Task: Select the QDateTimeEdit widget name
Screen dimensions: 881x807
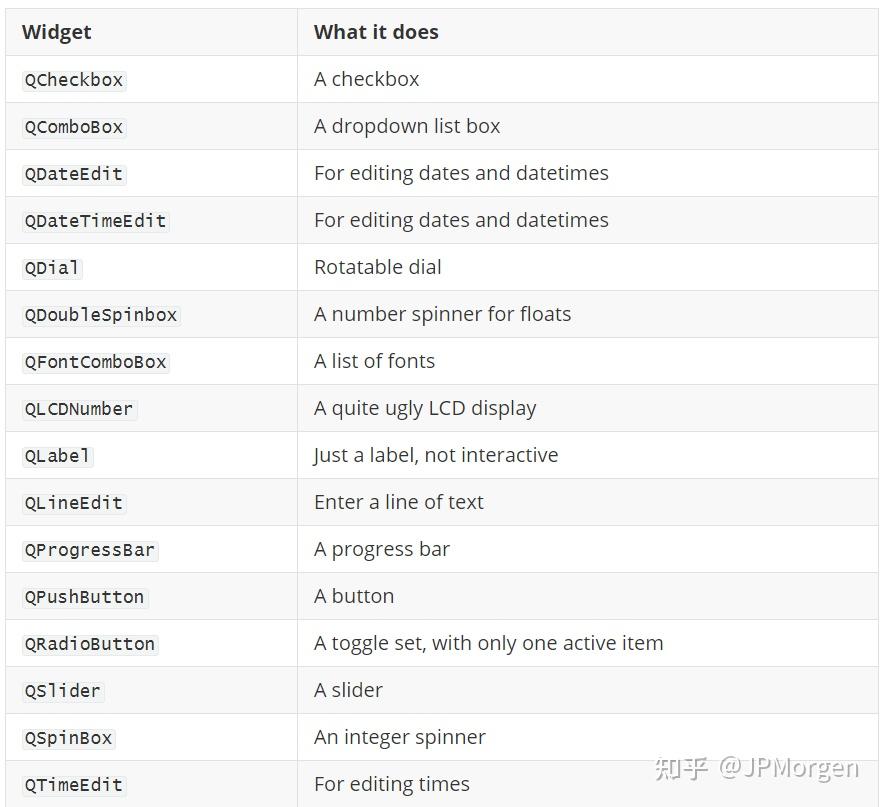Action: tap(95, 221)
